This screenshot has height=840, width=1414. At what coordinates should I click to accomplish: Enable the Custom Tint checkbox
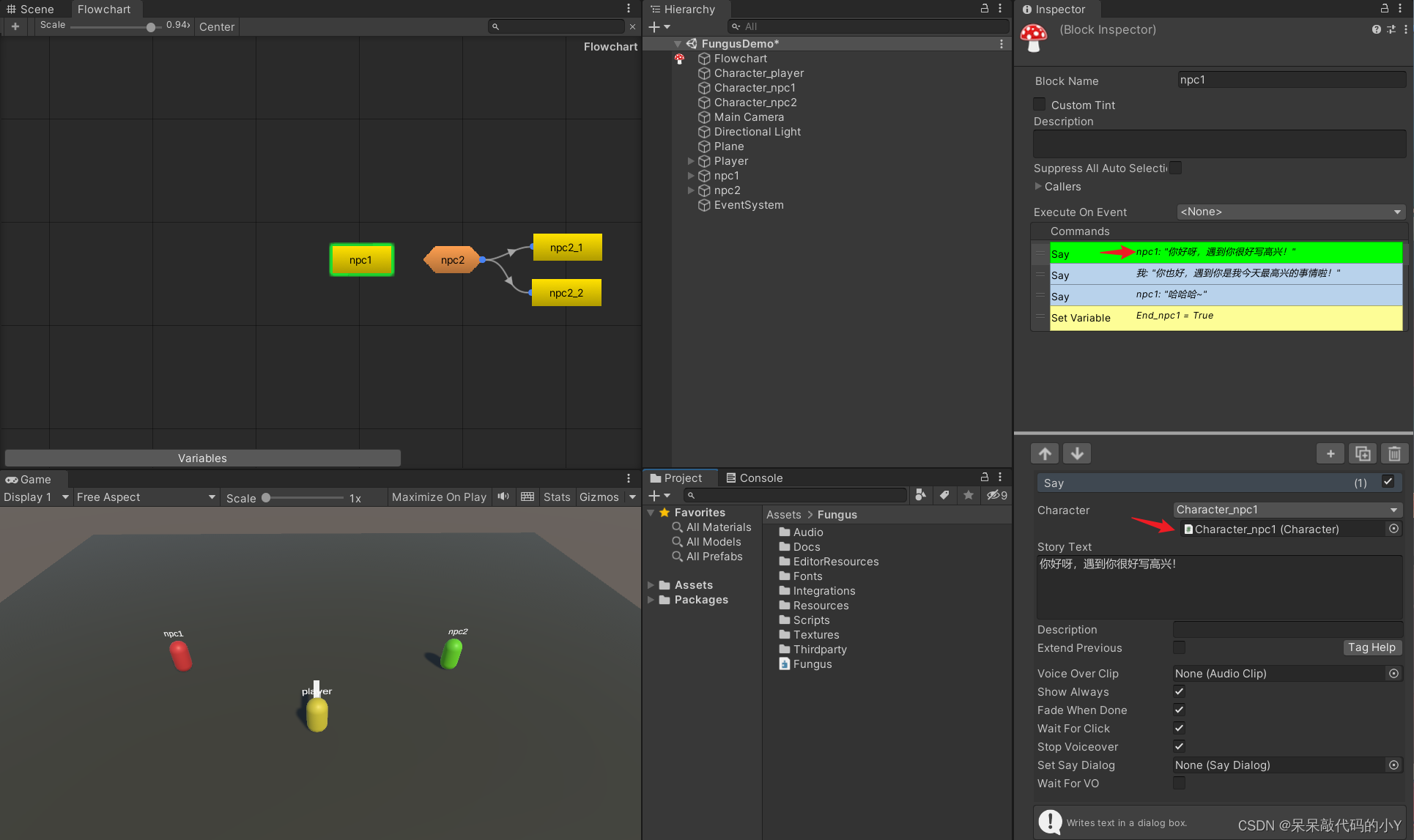click(x=1040, y=104)
